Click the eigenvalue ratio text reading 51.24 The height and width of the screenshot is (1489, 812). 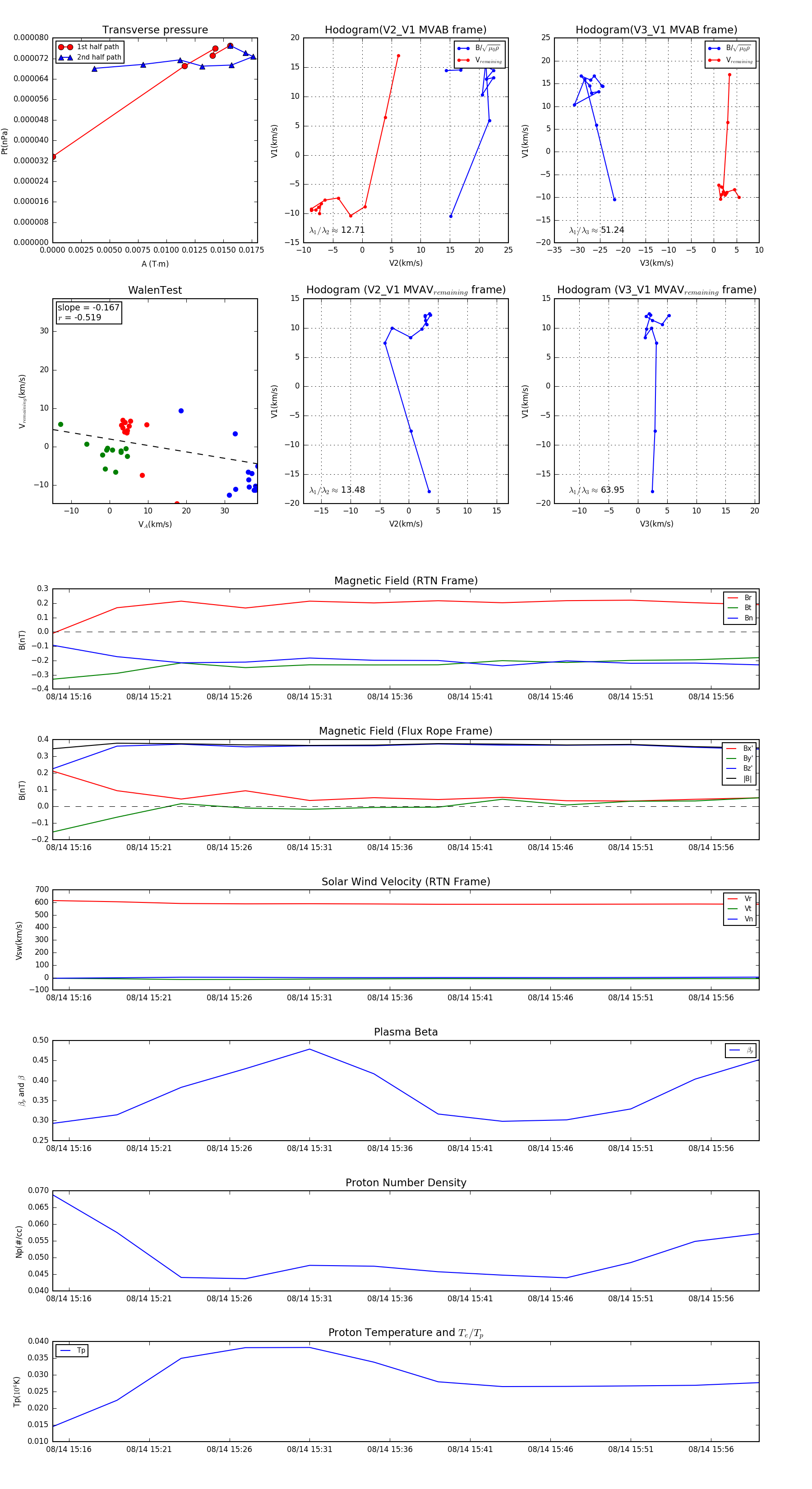coord(596,230)
